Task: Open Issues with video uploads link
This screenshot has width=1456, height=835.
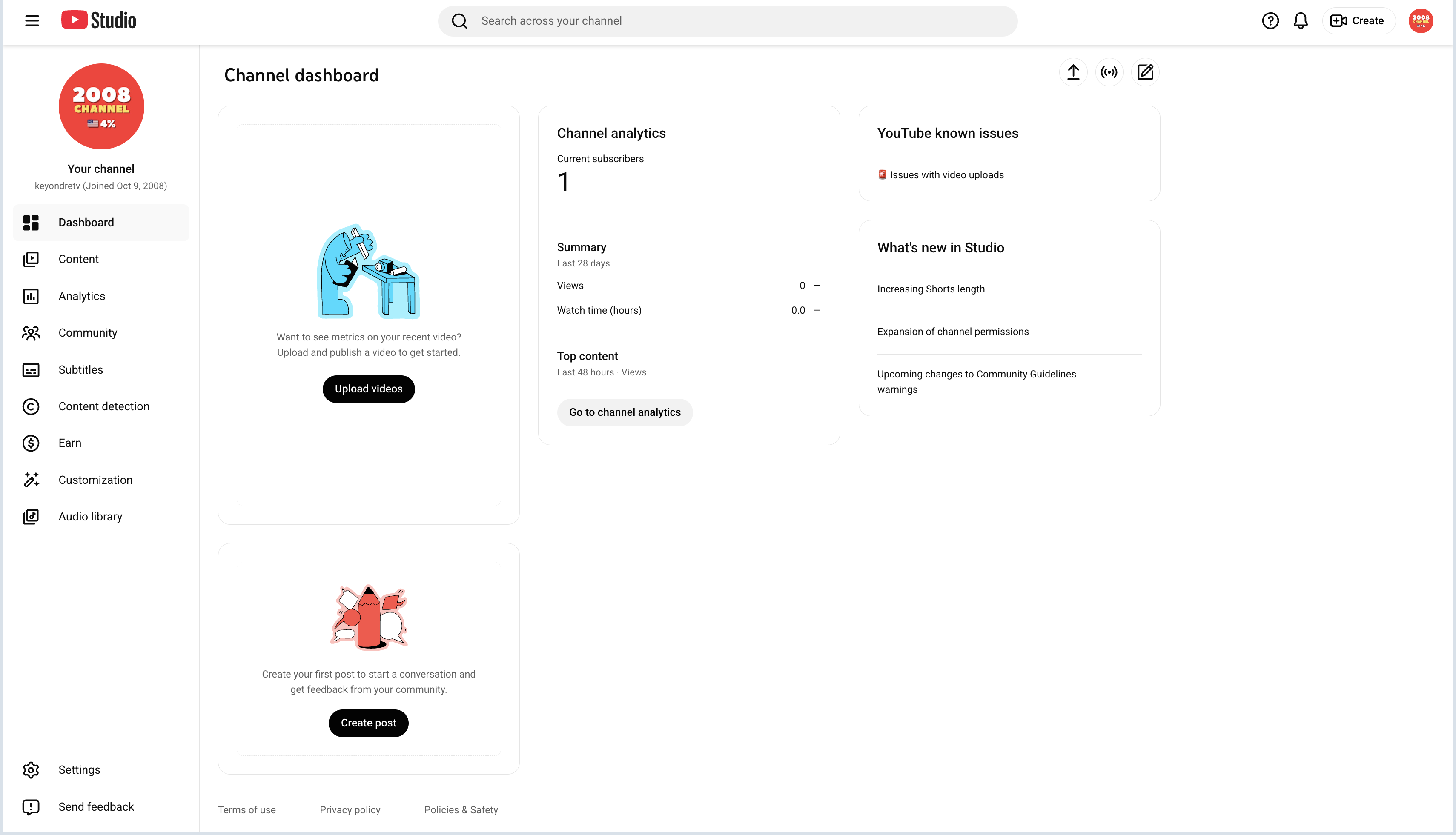Action: pyautogui.click(x=946, y=175)
